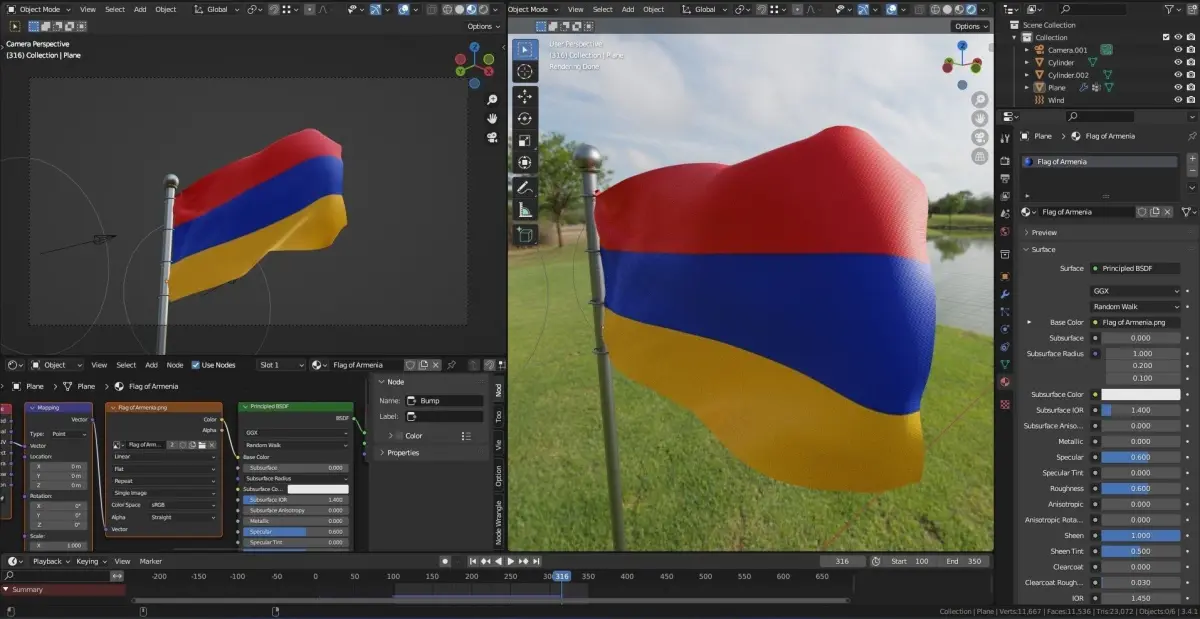The image size is (1200, 619).
Task: Click Base Color Flag of Armenia.png link
Action: click(x=1135, y=322)
